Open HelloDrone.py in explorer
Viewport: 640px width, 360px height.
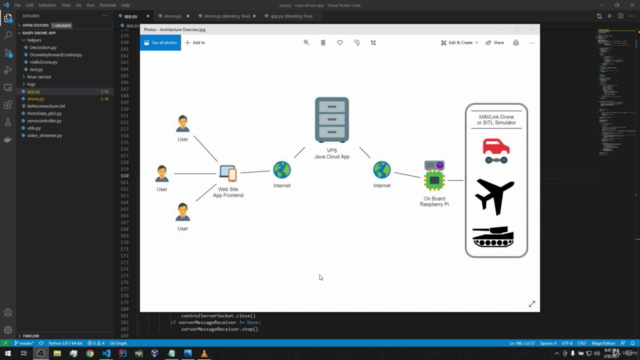click(44, 62)
